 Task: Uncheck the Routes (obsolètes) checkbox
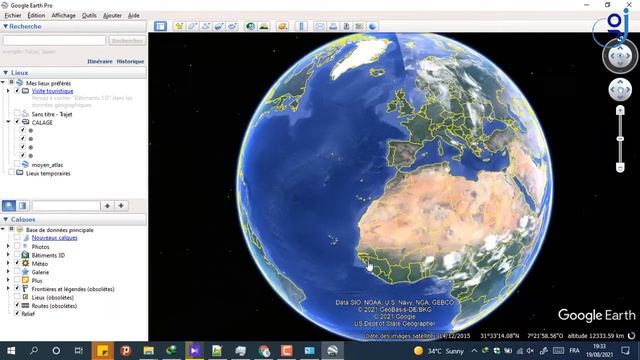(17, 305)
